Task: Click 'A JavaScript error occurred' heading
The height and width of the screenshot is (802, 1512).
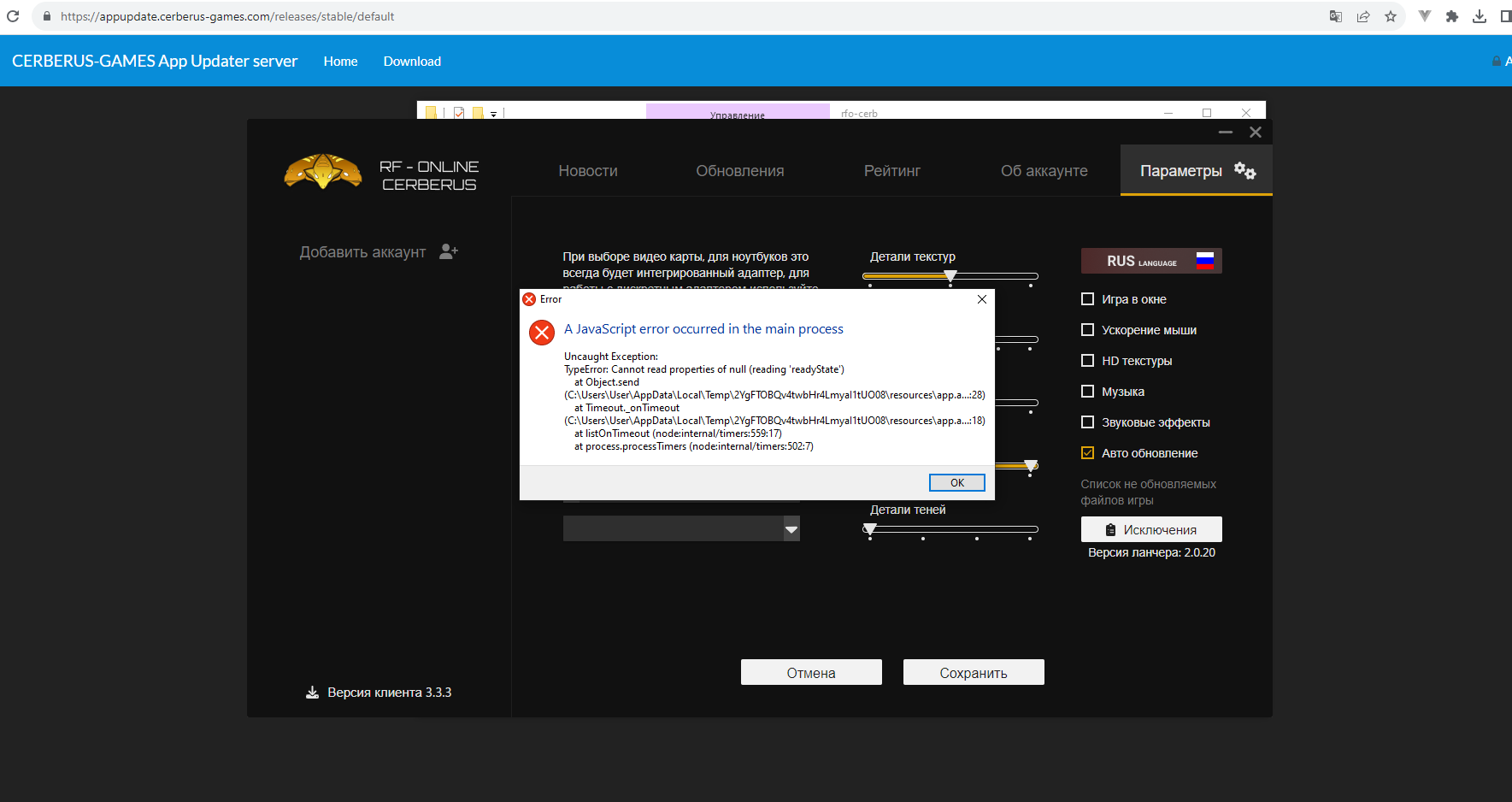Action: (703, 329)
